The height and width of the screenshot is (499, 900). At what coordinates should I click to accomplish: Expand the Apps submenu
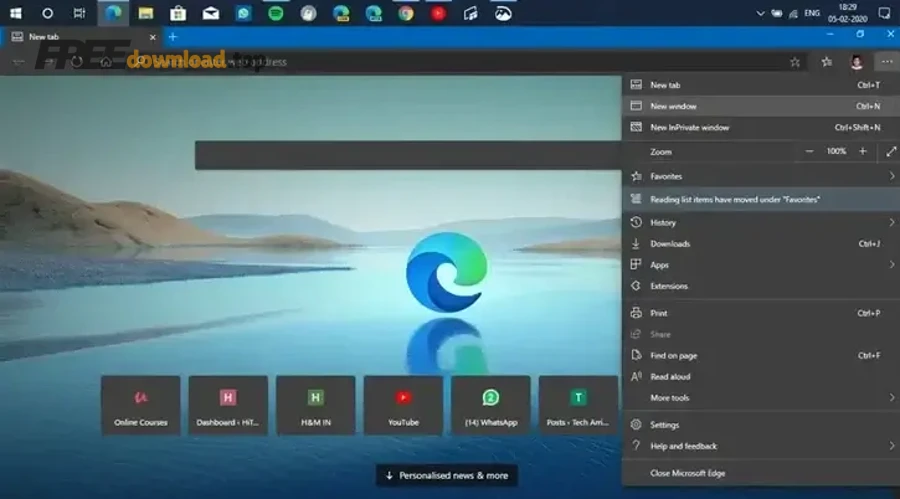coord(761,265)
